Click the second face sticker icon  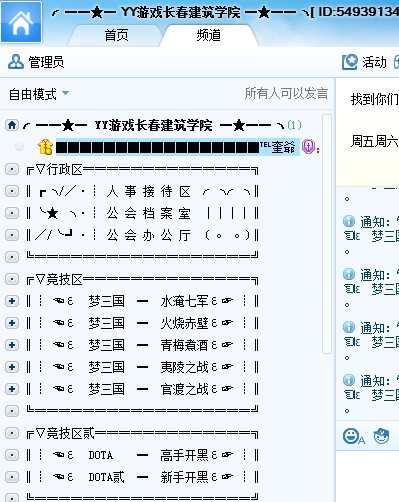381,436
